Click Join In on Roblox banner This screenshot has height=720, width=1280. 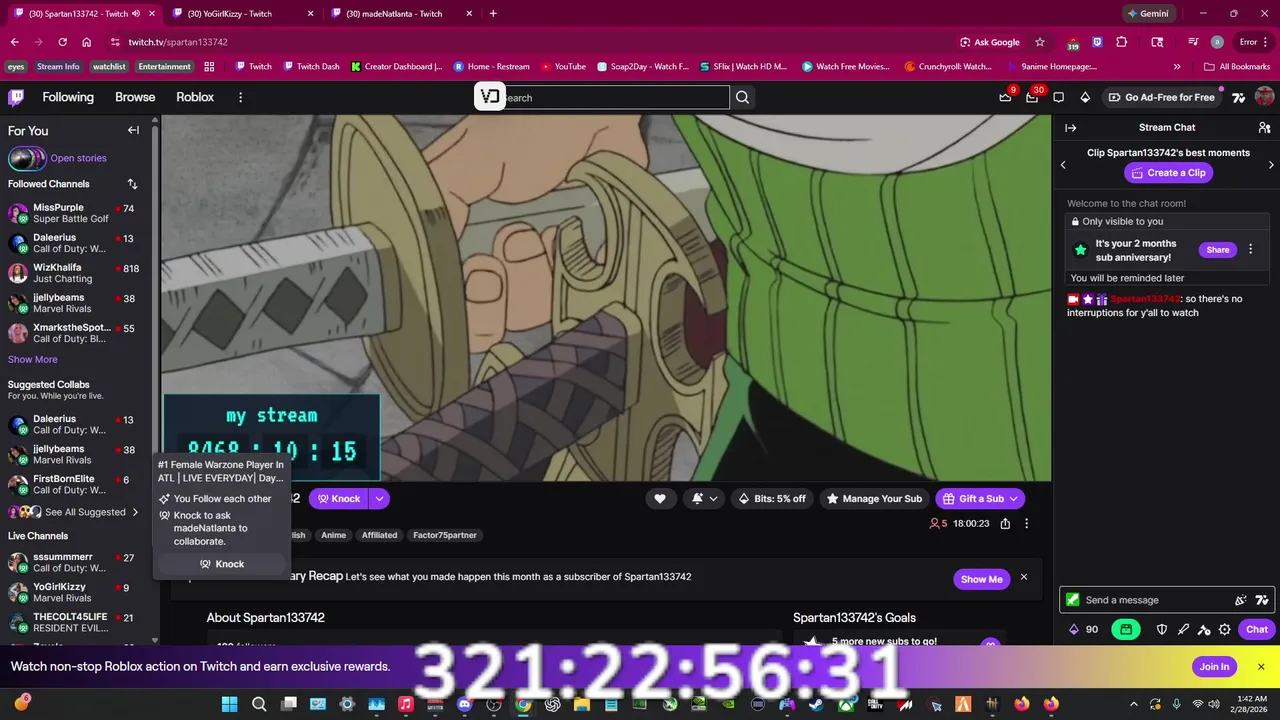1214,667
